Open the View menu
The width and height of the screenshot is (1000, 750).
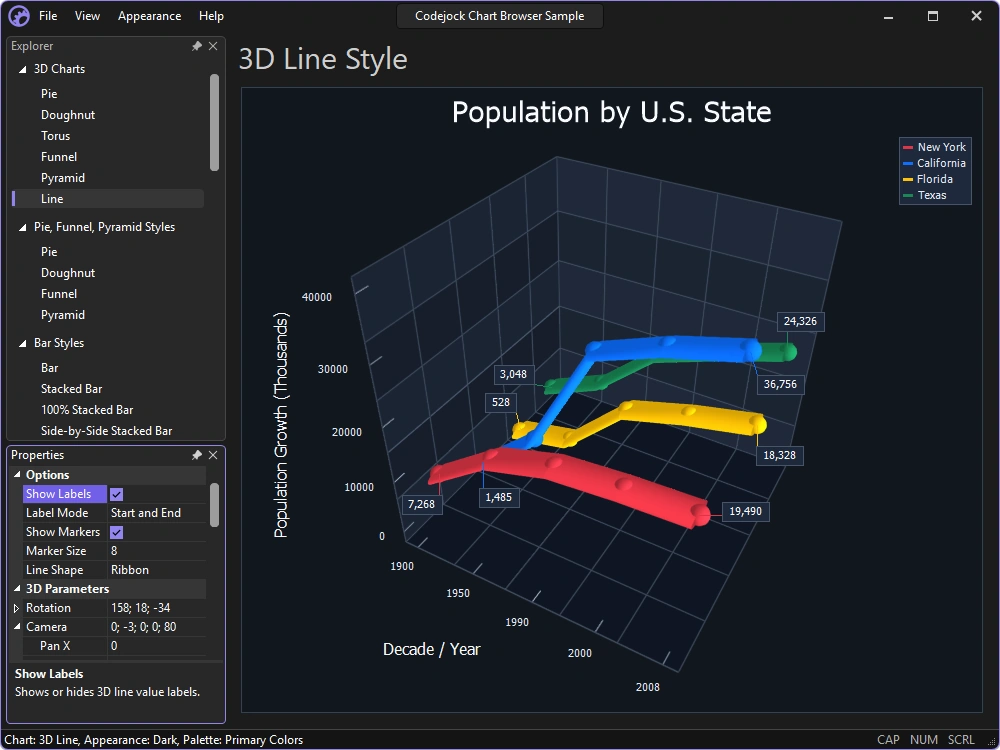pyautogui.click(x=87, y=16)
